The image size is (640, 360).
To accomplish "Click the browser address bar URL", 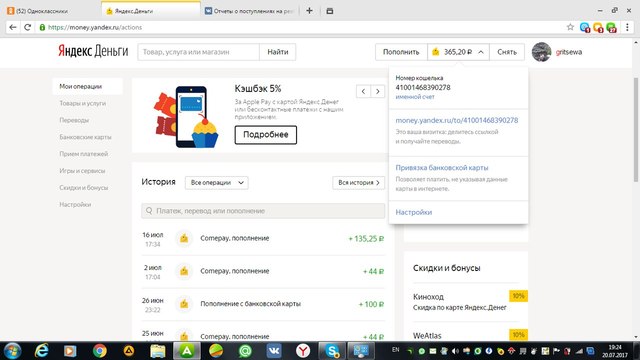I will coord(95,27).
